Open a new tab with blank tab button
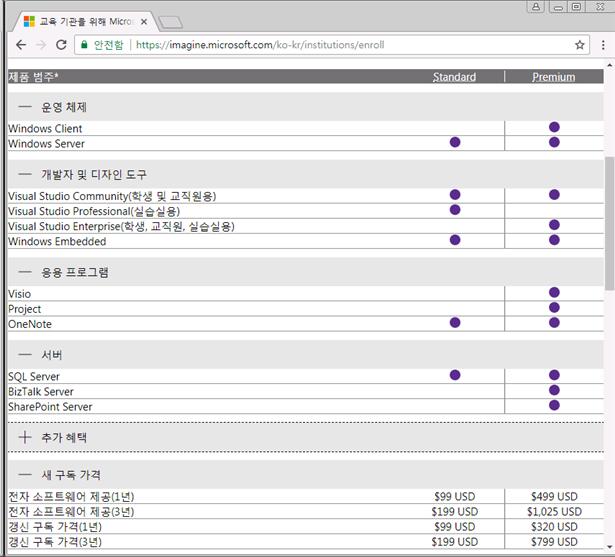 click(170, 21)
